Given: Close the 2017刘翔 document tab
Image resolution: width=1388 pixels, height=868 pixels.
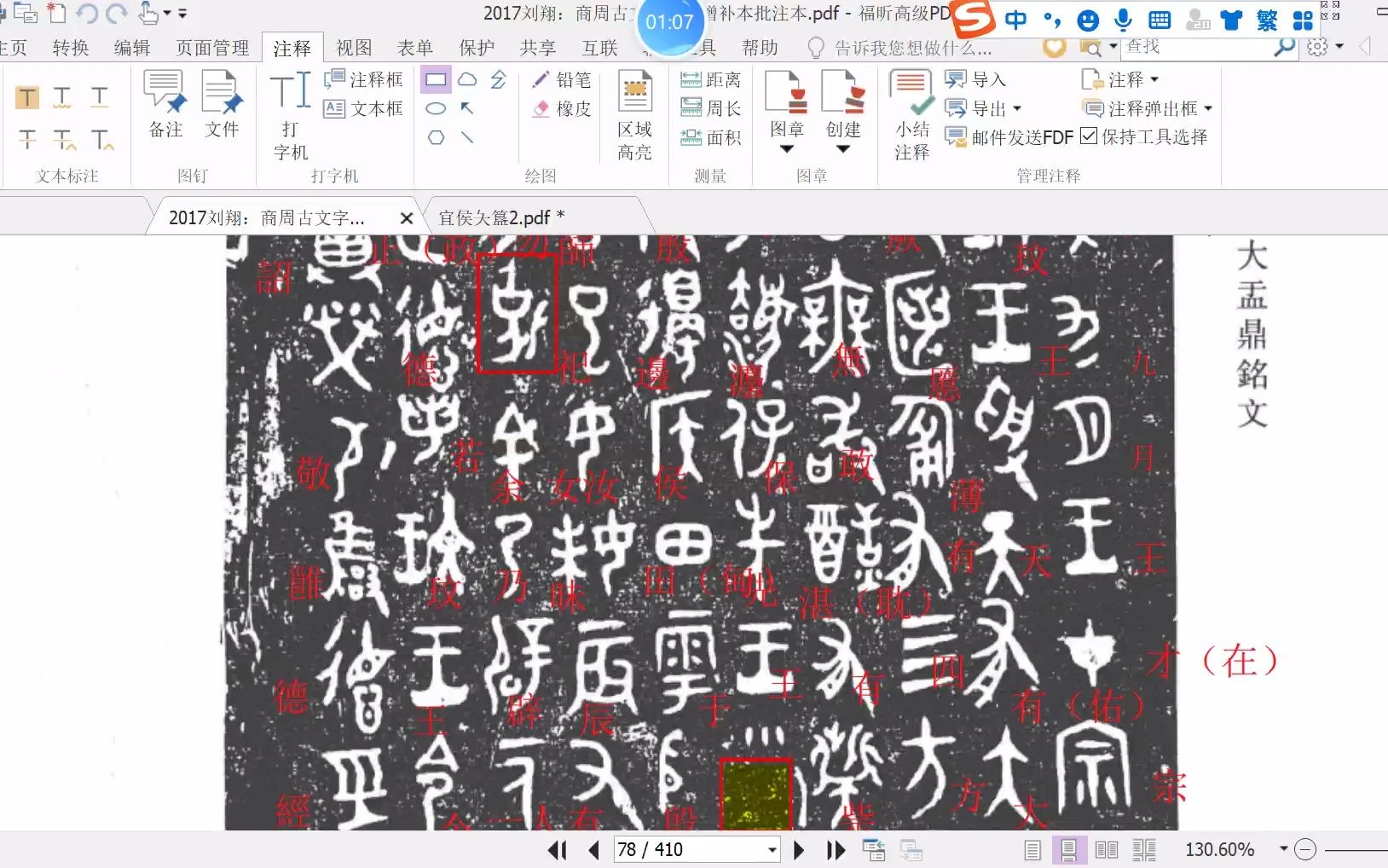Looking at the screenshot, I should 407,218.
